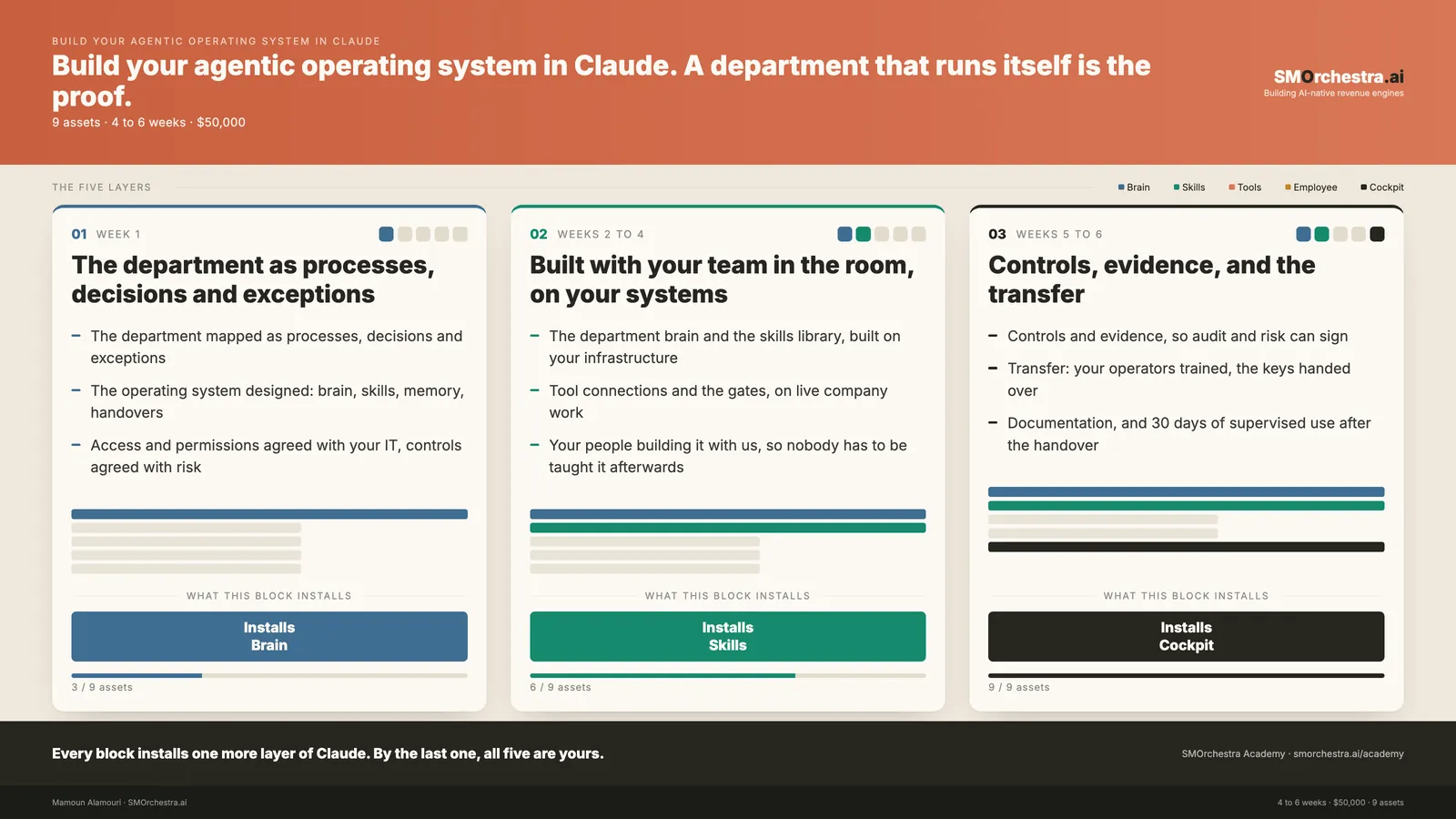Click bullet 'The department brain and the skills library'
The image size is (1456, 819).
click(724, 347)
